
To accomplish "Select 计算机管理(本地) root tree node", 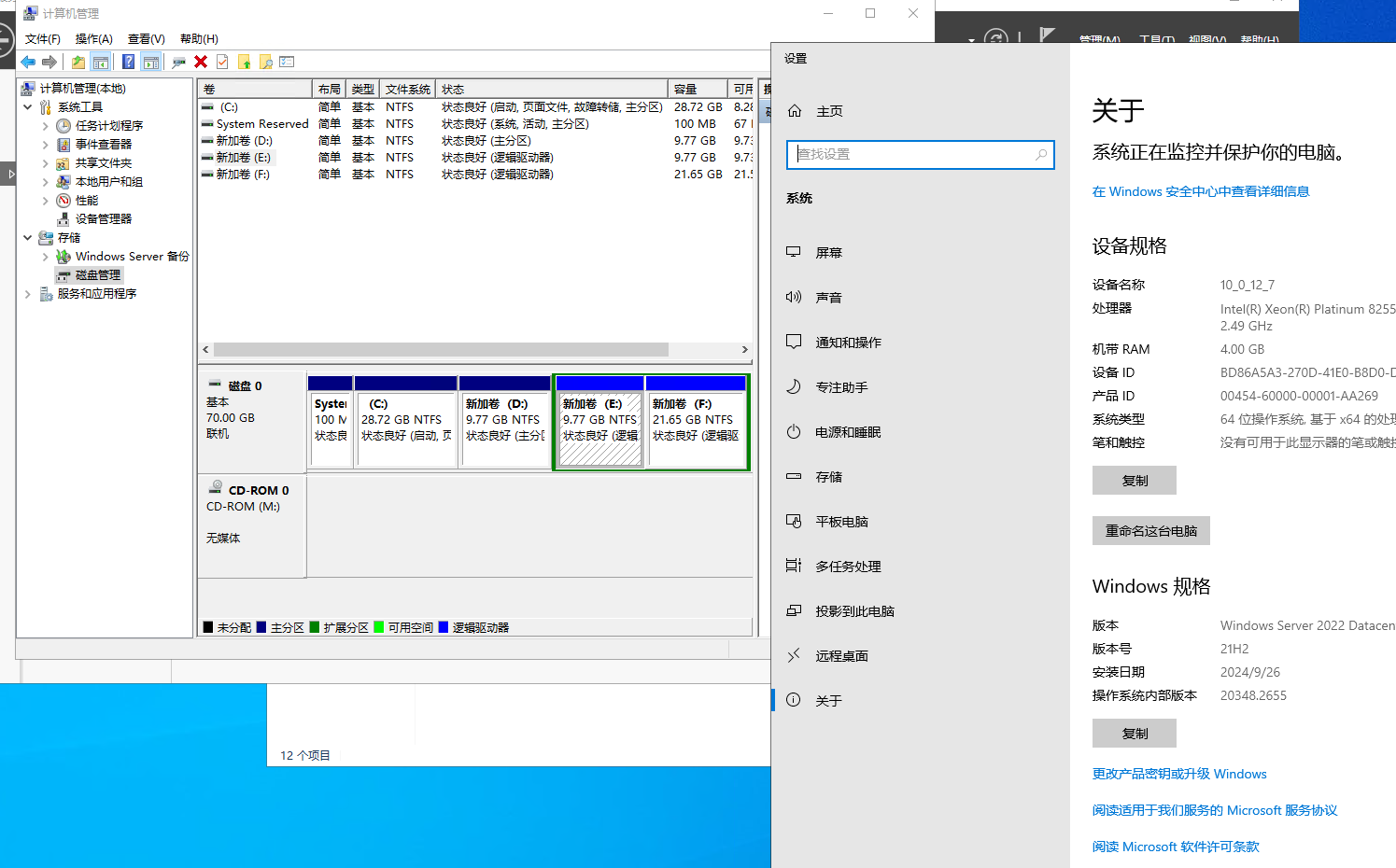I will pyautogui.click(x=82, y=89).
